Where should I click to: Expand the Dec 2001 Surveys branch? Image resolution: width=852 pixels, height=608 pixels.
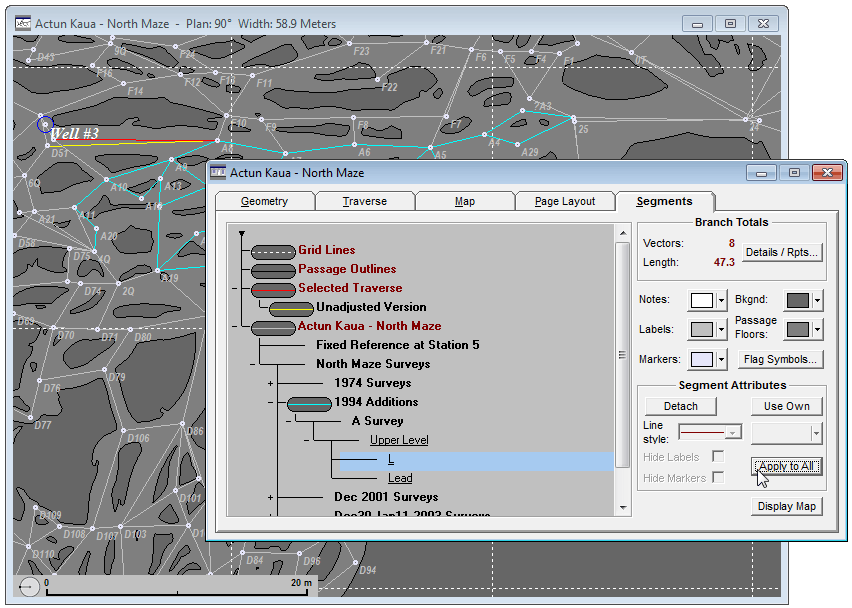270,497
